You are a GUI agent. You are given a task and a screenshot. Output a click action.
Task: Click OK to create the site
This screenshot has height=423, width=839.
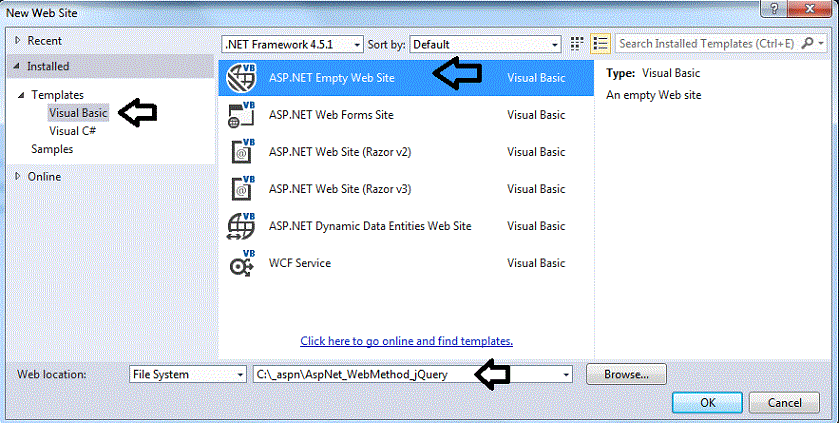tap(707, 403)
